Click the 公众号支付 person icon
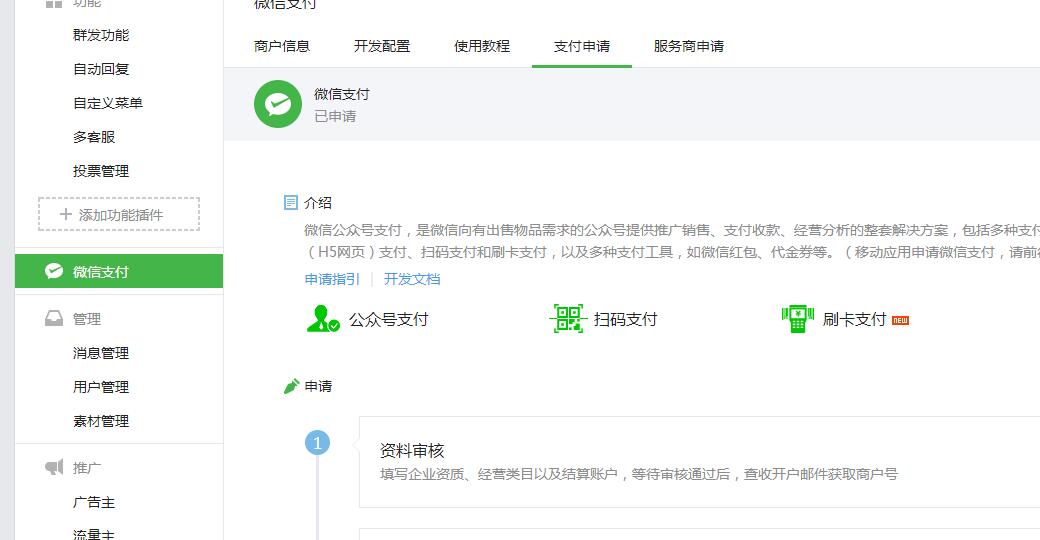The height and width of the screenshot is (540, 1040). point(323,318)
